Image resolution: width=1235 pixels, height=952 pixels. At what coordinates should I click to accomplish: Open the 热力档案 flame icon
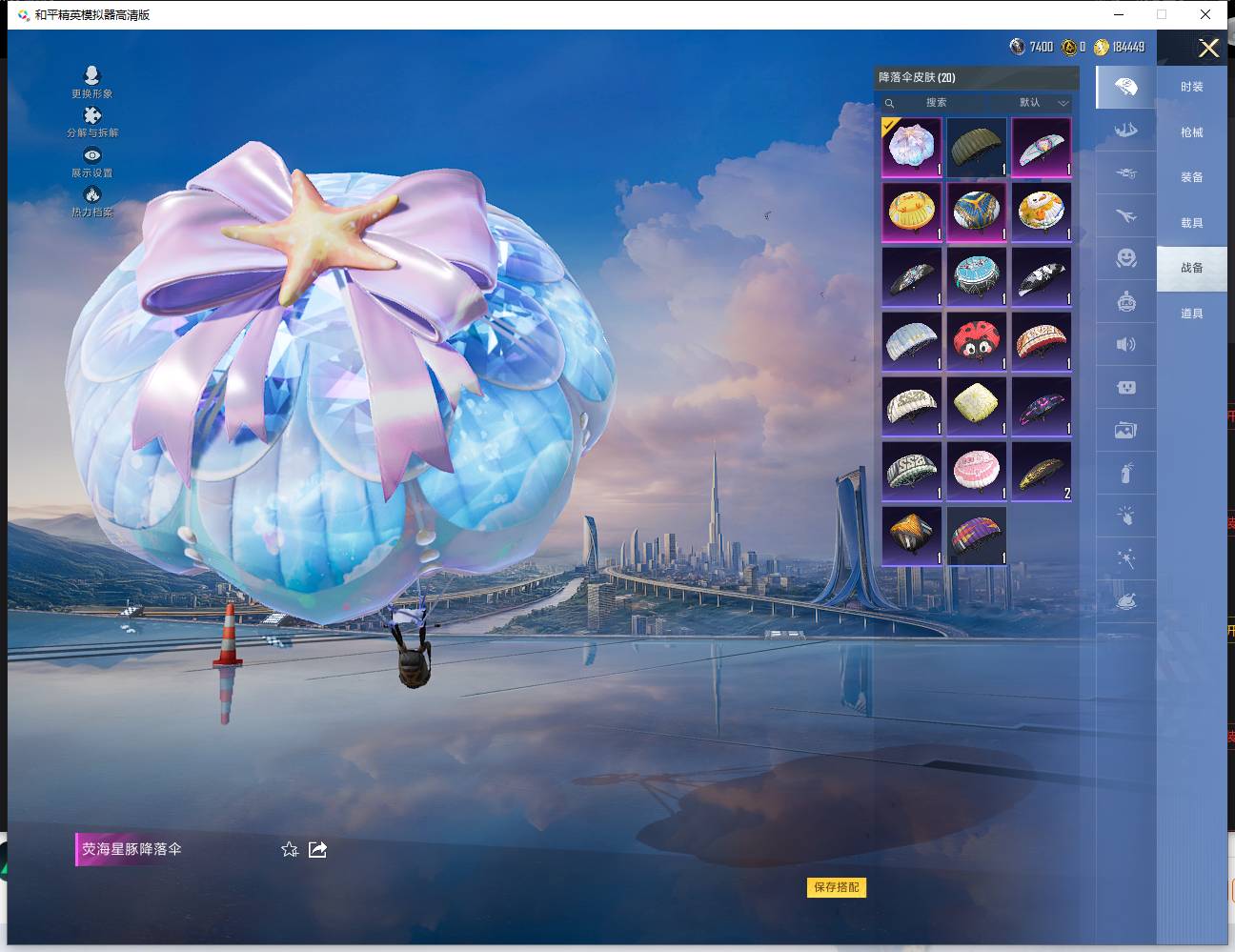[92, 195]
